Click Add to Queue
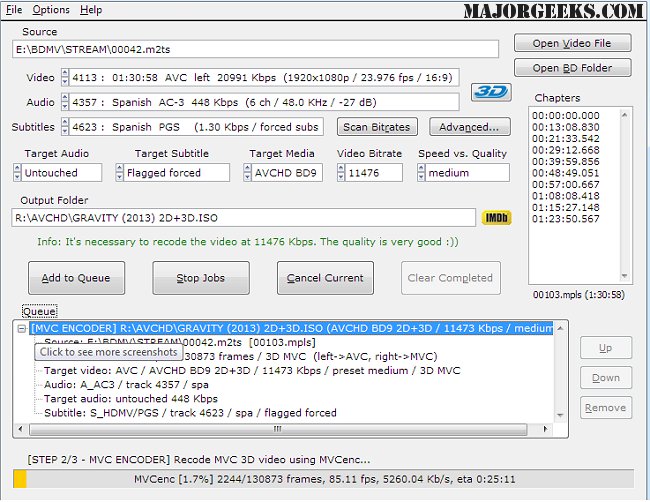Viewport: 650px width, 502px height. tap(76, 278)
